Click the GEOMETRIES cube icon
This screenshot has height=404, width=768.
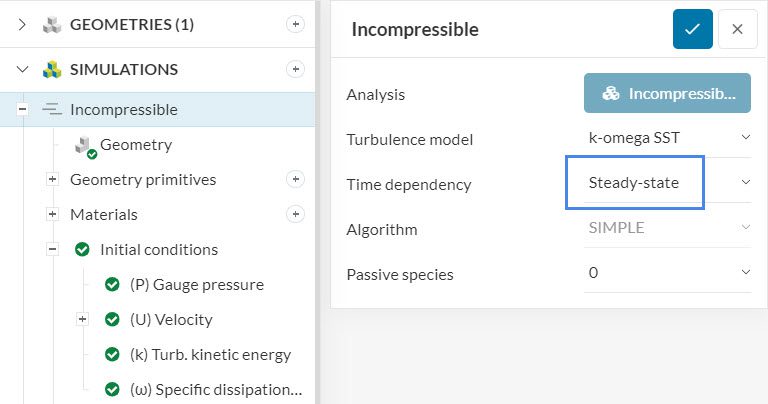click(52, 25)
